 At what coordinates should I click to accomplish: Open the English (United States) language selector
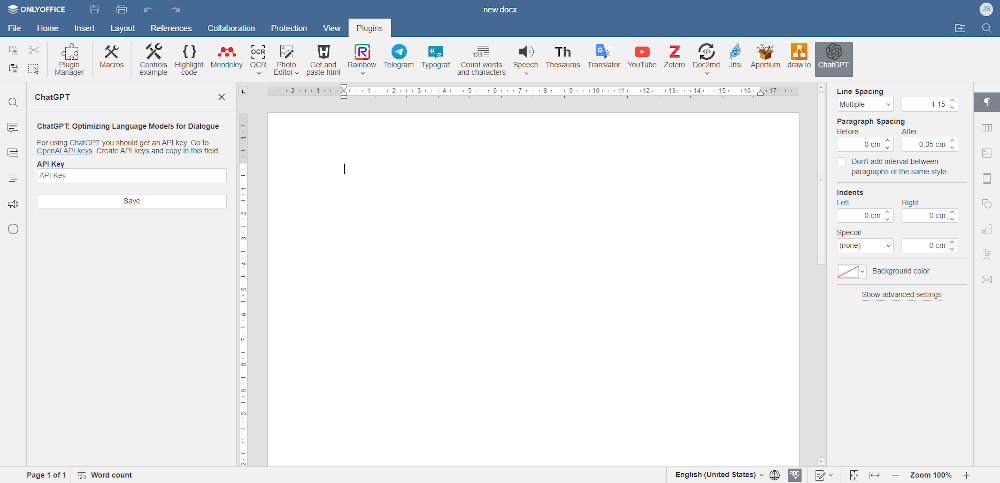(x=719, y=475)
